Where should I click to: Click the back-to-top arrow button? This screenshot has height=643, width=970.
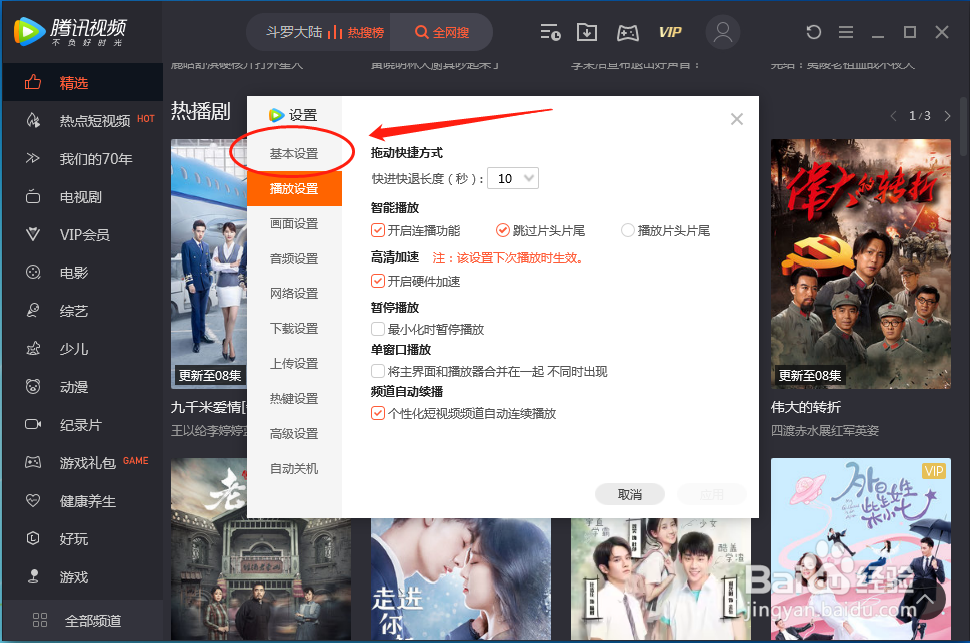coord(925,598)
